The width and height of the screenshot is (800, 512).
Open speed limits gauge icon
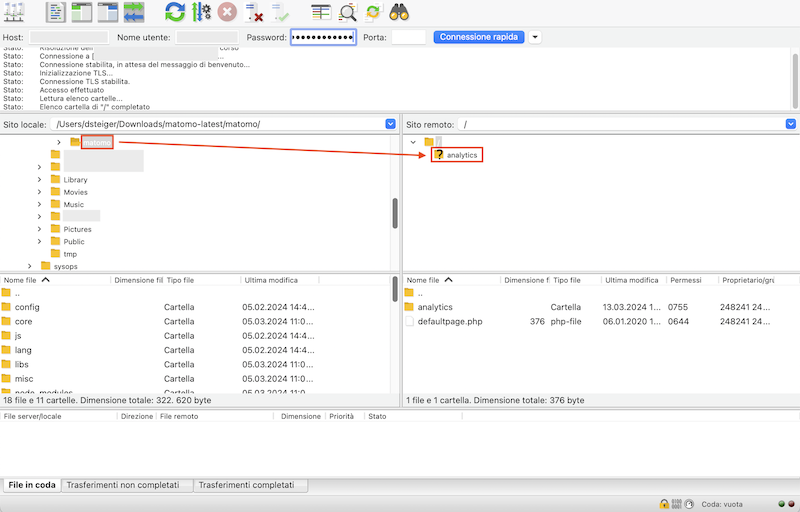689,504
